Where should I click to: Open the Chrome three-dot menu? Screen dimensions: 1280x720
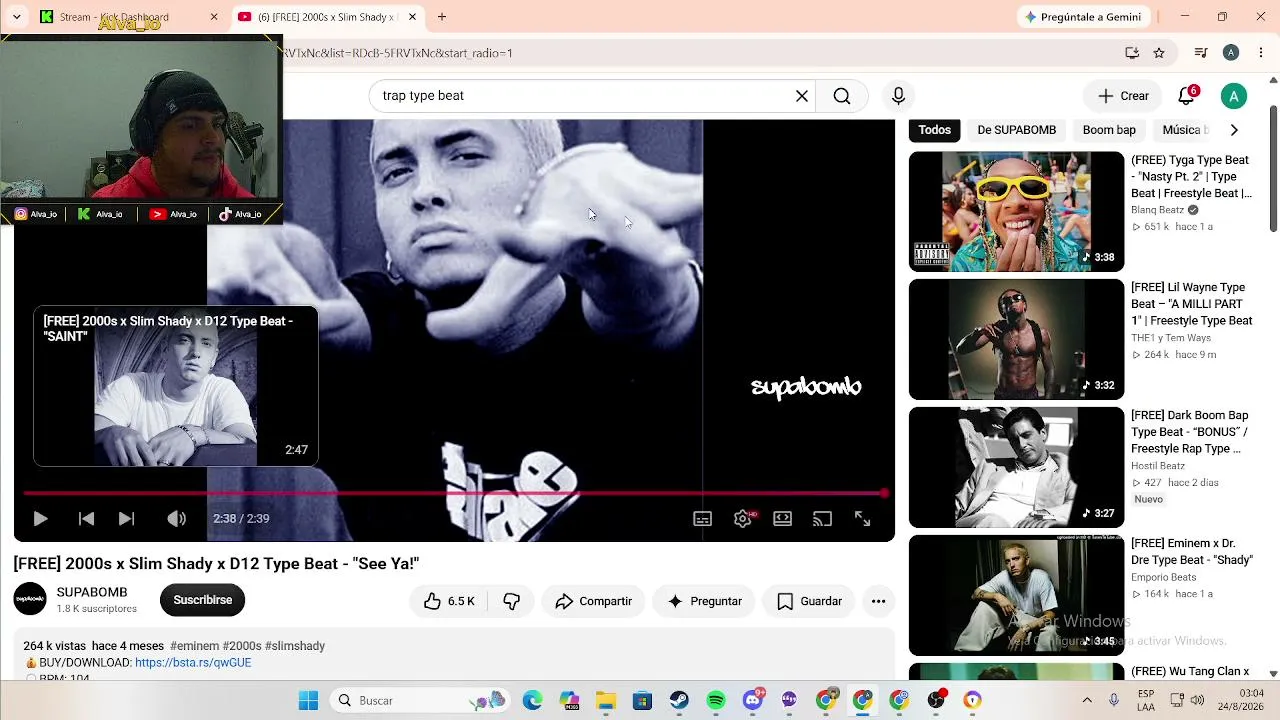click(x=1260, y=53)
